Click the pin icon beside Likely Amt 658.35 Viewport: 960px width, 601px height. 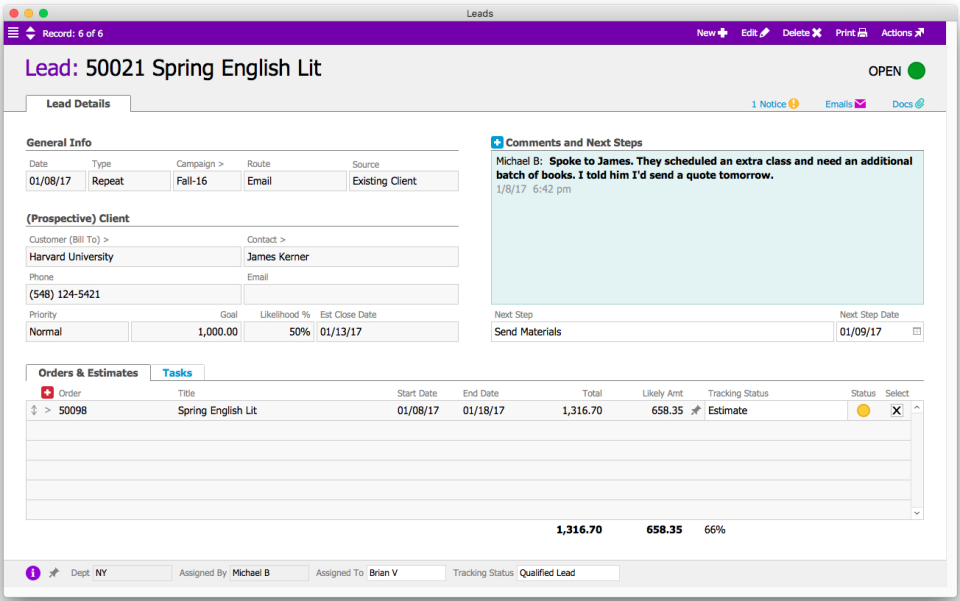click(x=695, y=410)
